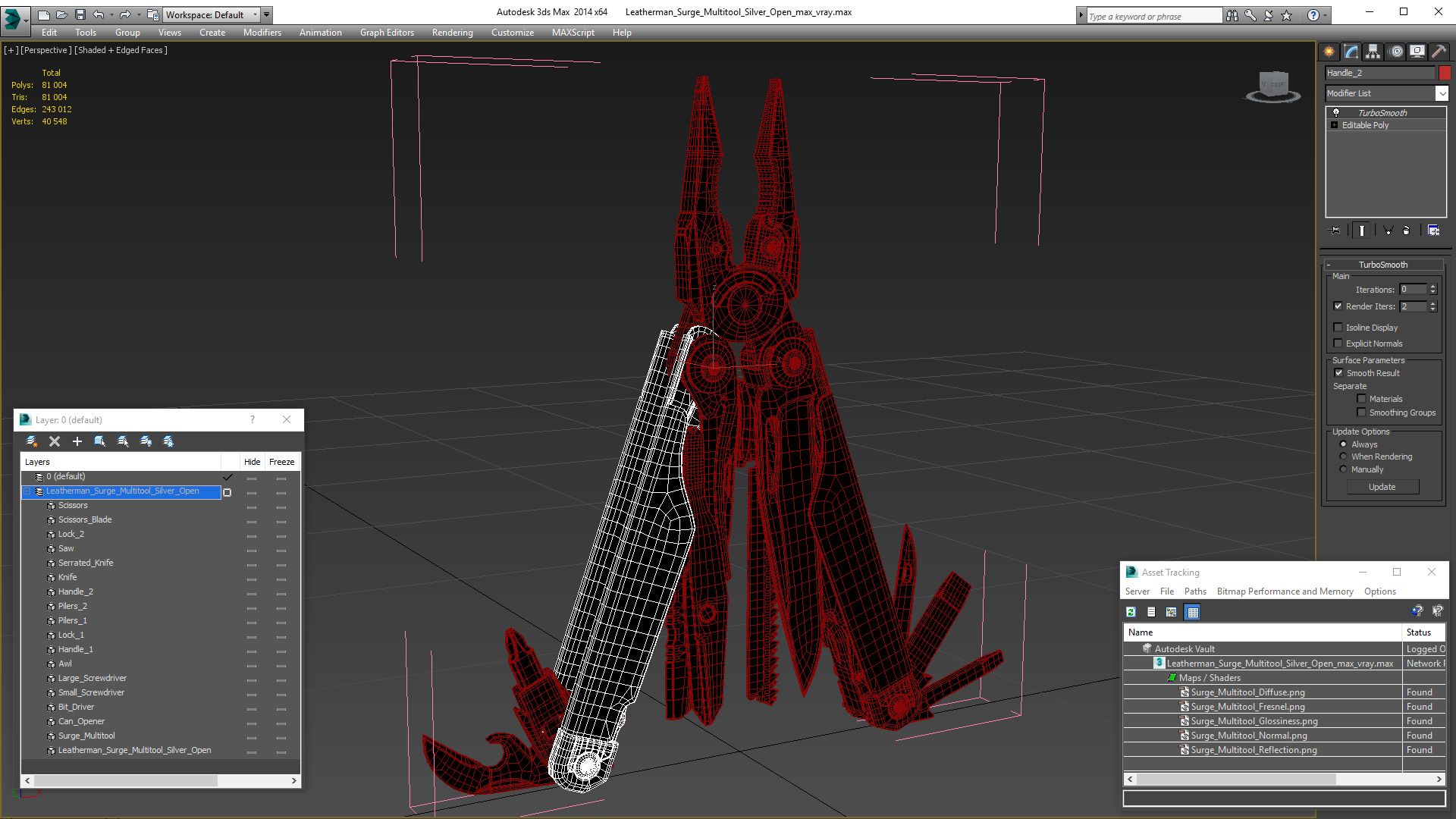The image size is (1456, 819).
Task: Click the red object color swatch
Action: tap(1445, 73)
